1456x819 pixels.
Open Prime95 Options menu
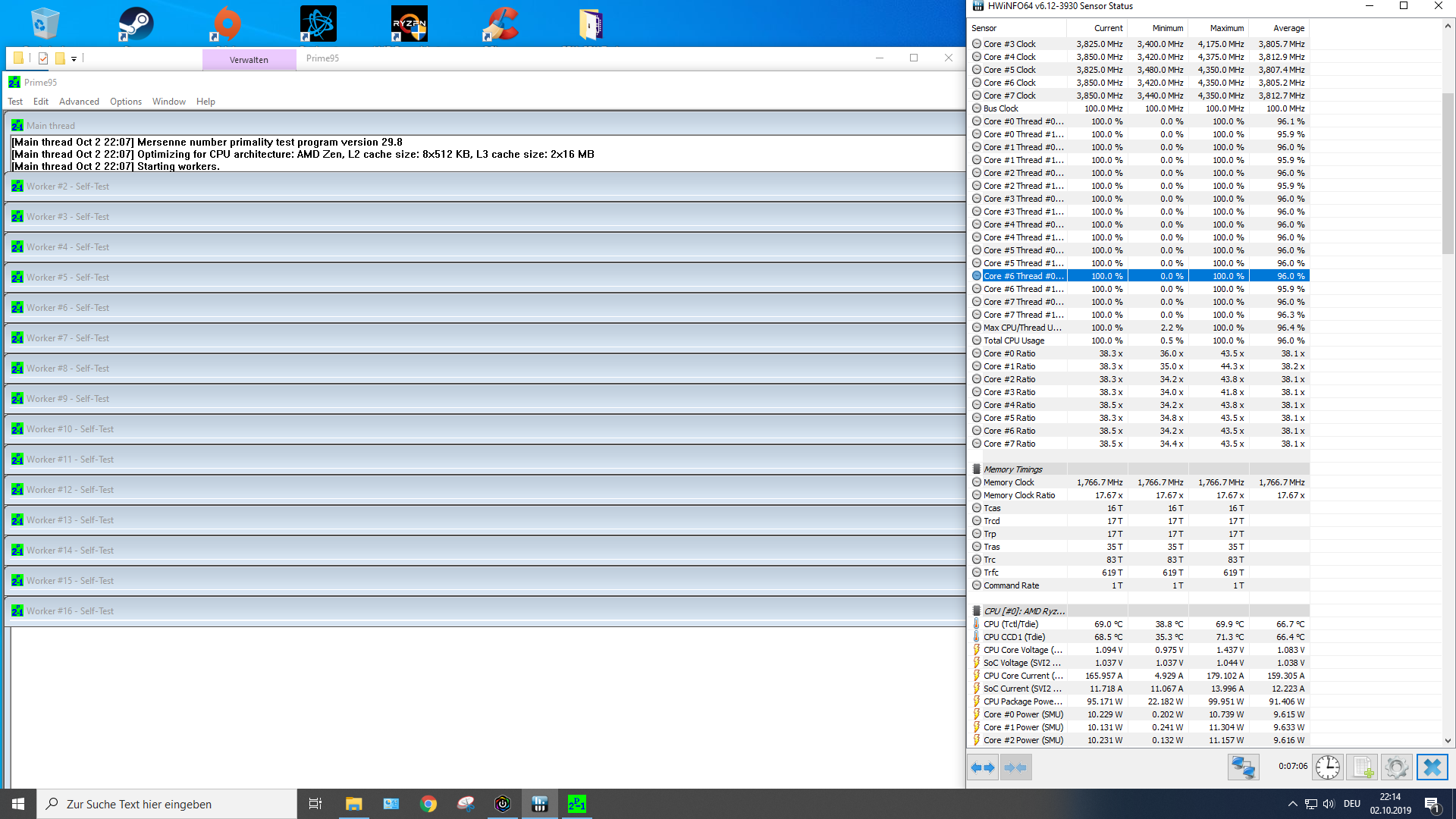pyautogui.click(x=125, y=102)
